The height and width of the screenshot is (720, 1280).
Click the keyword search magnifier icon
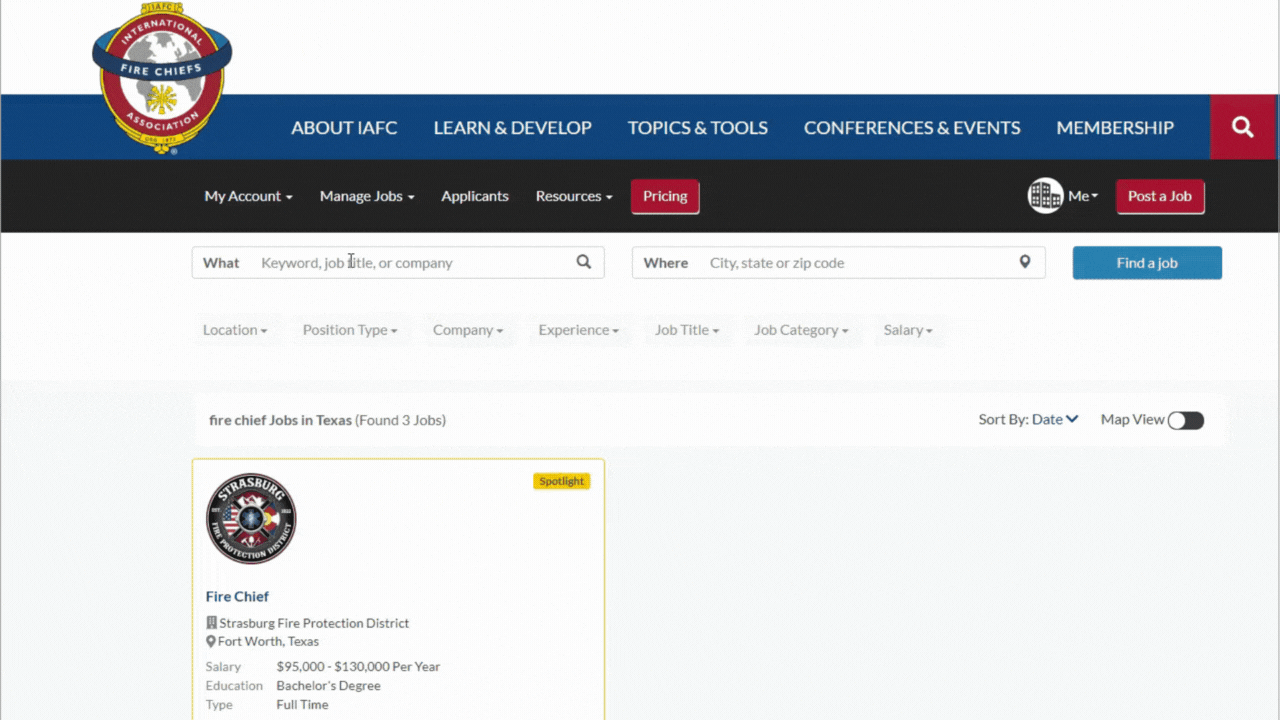tap(584, 262)
